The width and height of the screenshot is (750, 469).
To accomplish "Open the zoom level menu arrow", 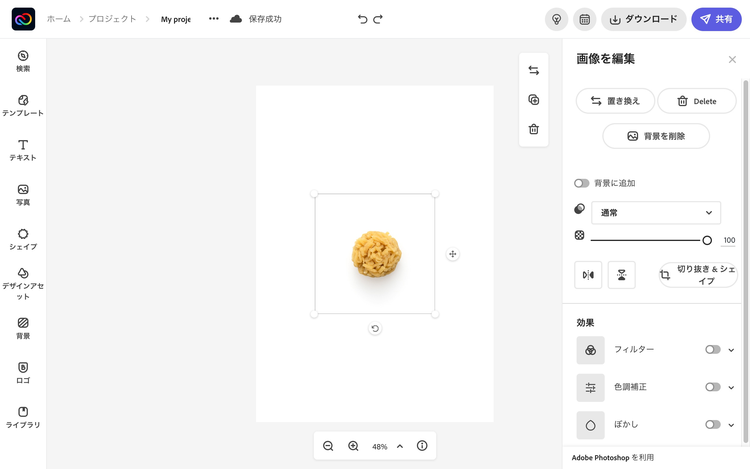I will [400, 446].
